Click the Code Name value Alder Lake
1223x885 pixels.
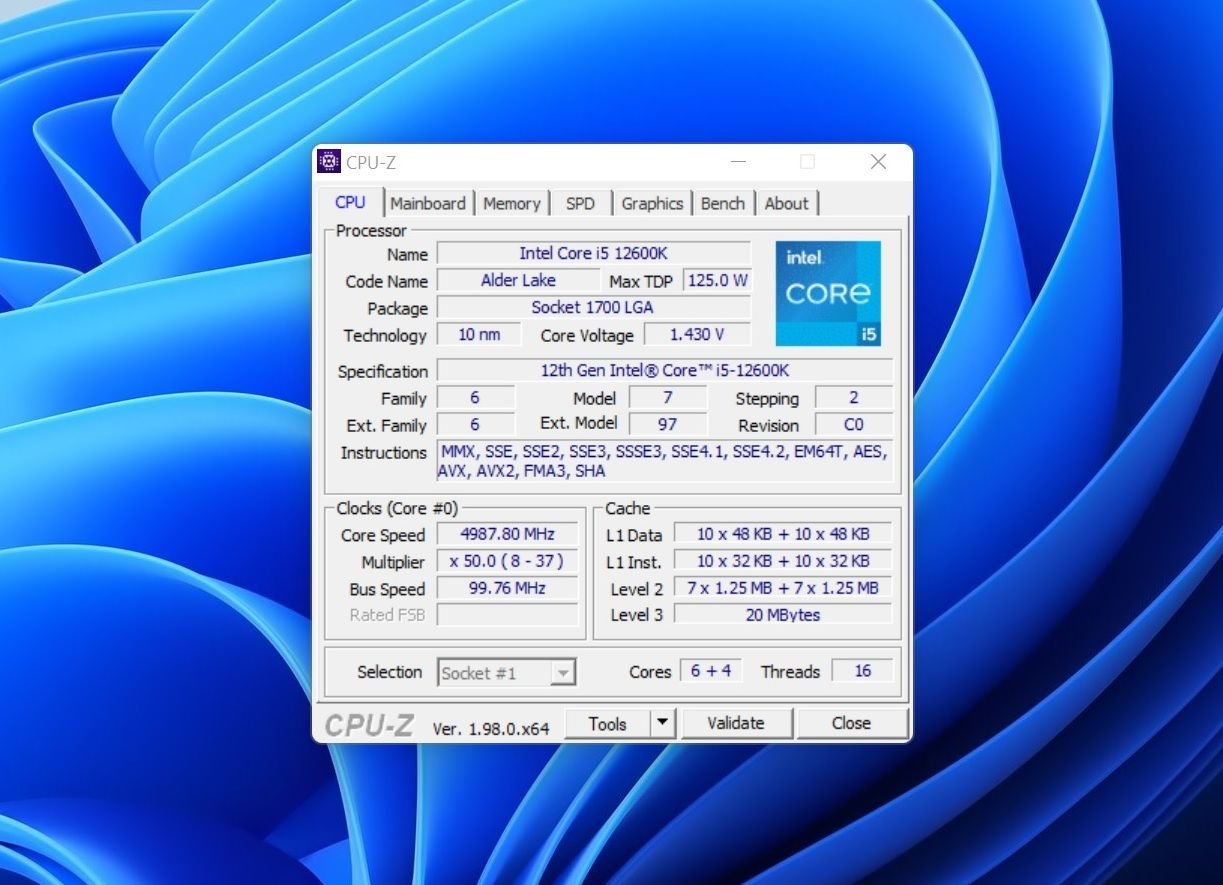[518, 280]
